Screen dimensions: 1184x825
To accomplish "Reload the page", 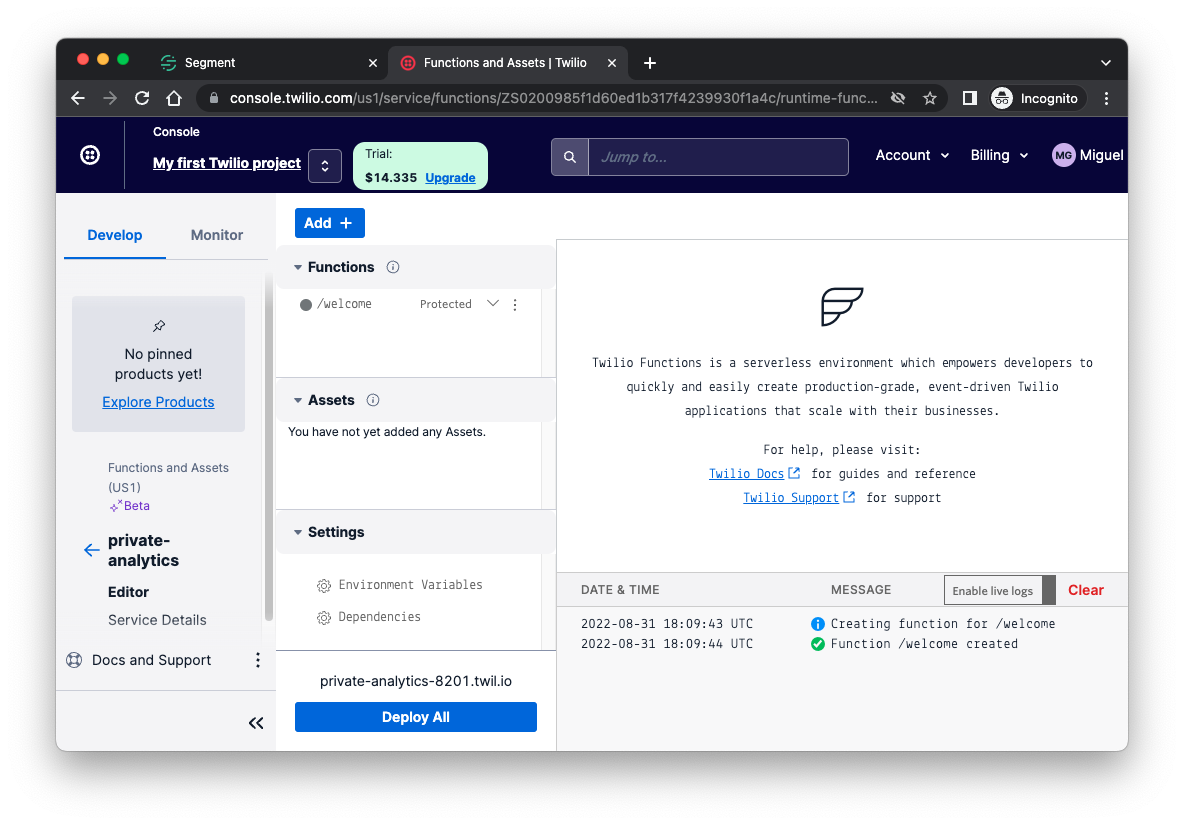I will tap(142, 98).
